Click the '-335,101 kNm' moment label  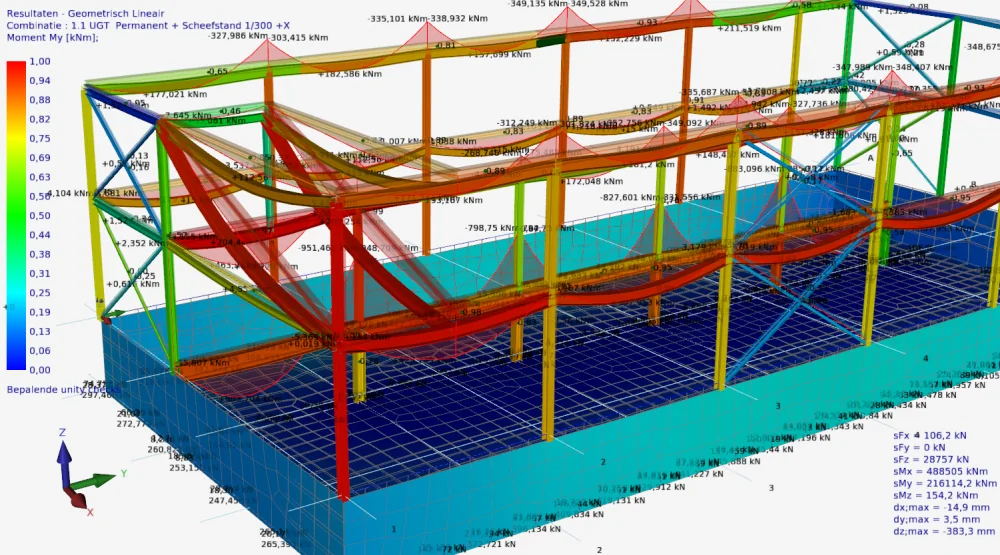pos(397,18)
